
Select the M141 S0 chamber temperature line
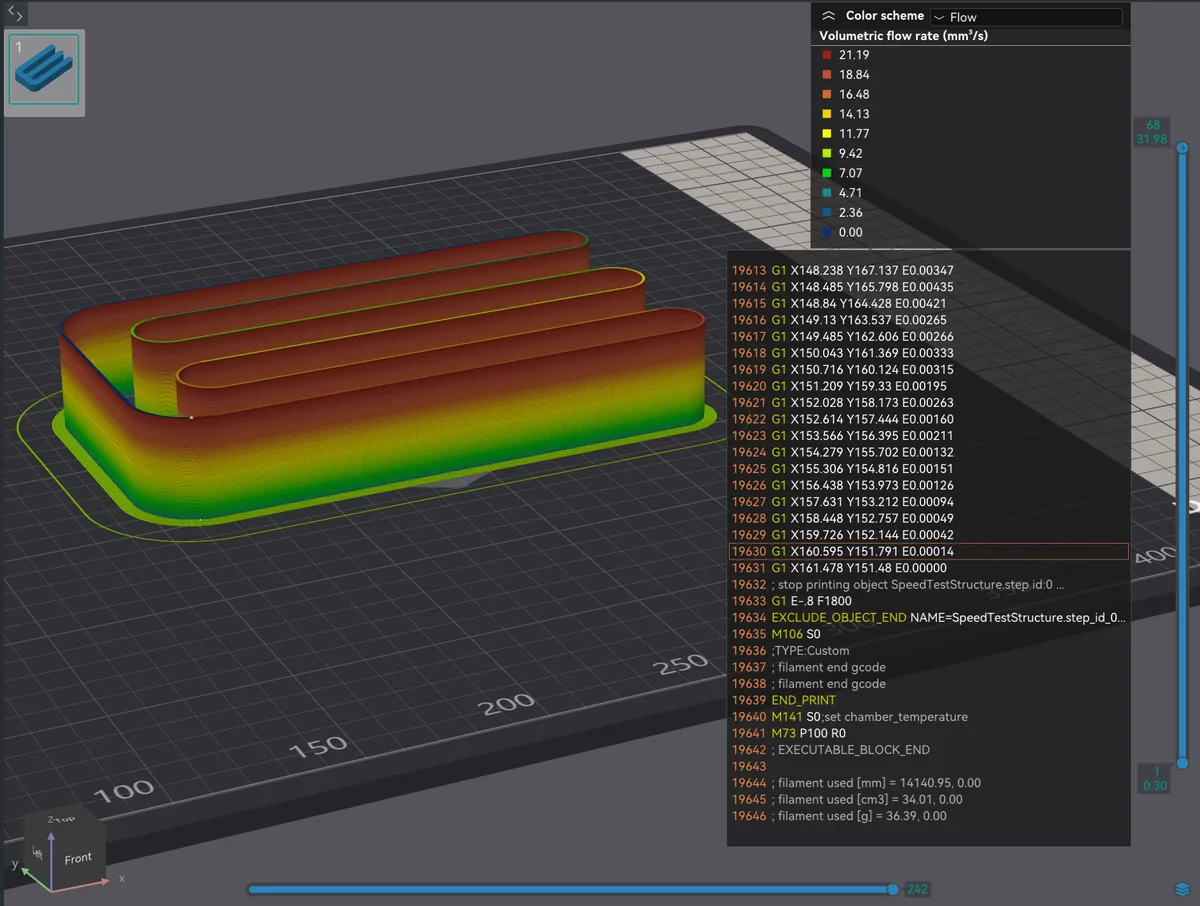pyautogui.click(x=928, y=716)
